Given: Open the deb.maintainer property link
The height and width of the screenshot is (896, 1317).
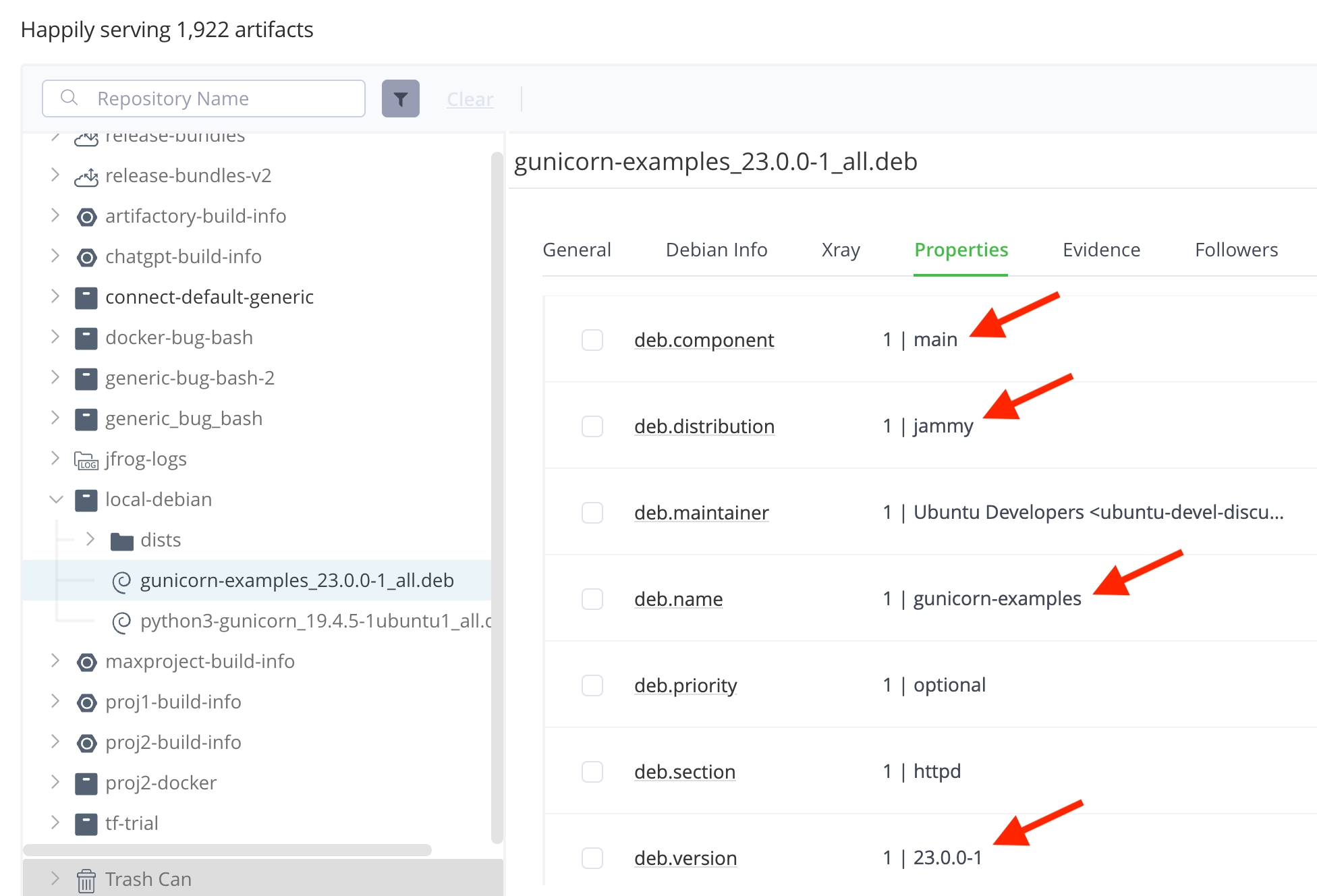Looking at the screenshot, I should pos(701,513).
